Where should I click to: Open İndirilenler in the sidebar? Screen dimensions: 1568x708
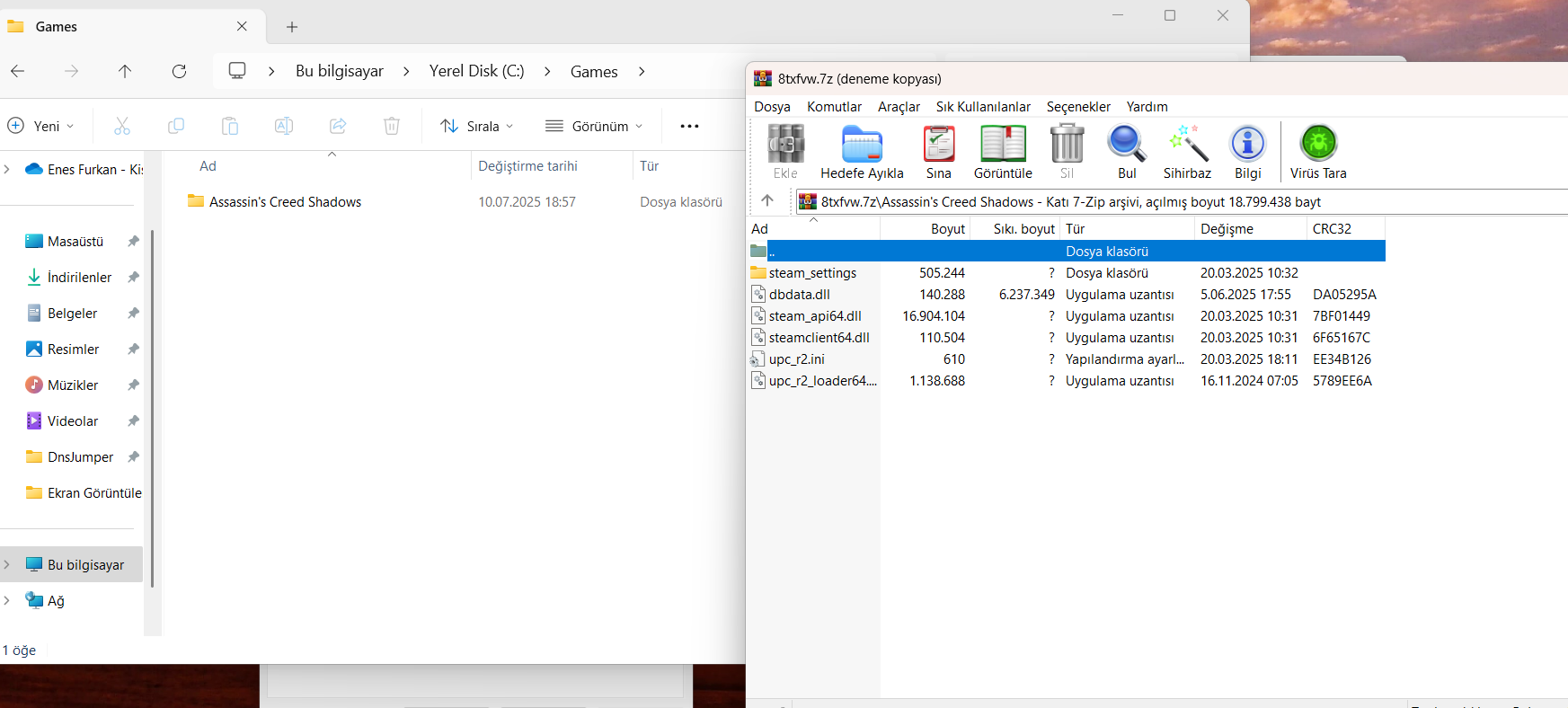79,277
